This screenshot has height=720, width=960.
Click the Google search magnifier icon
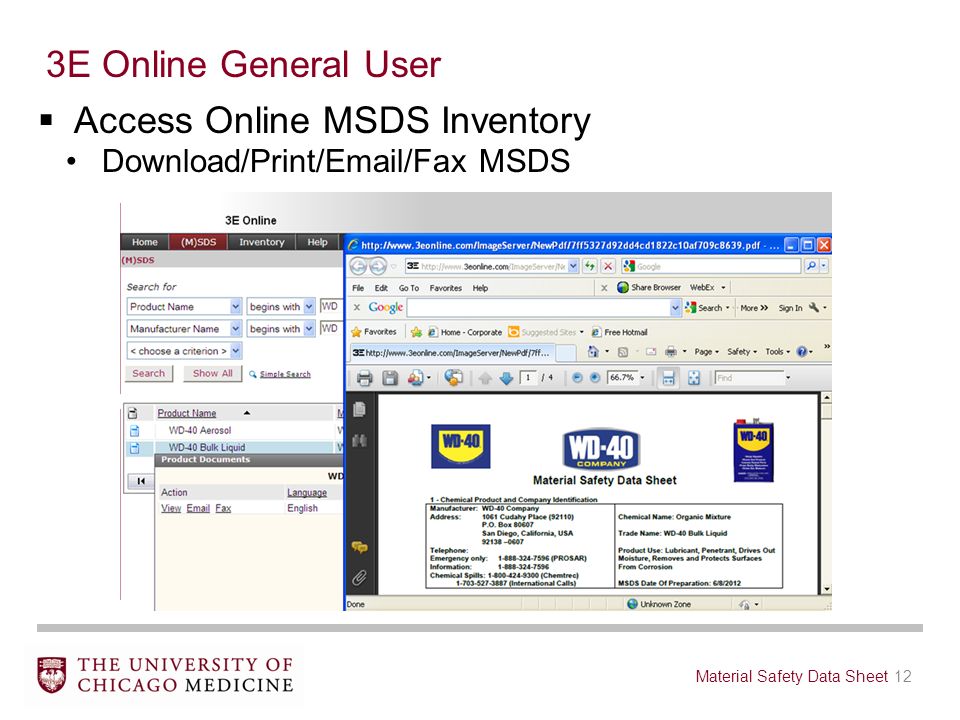click(811, 266)
